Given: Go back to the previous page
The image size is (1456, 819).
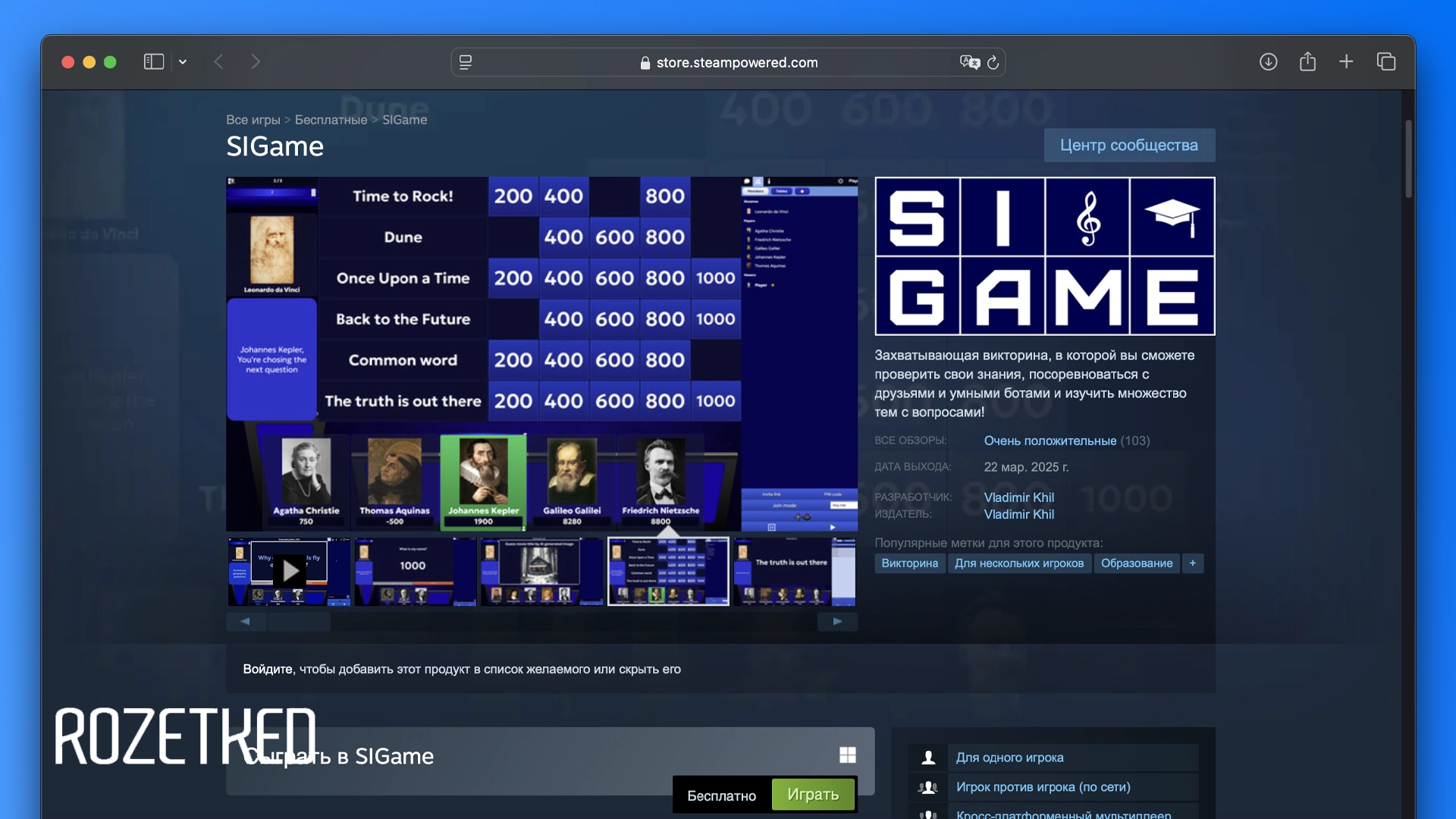Looking at the screenshot, I should coord(219,62).
